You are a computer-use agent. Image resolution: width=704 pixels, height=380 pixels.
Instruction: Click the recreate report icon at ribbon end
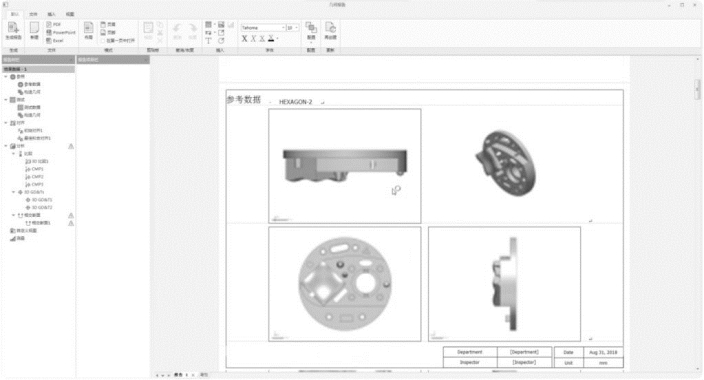330,31
